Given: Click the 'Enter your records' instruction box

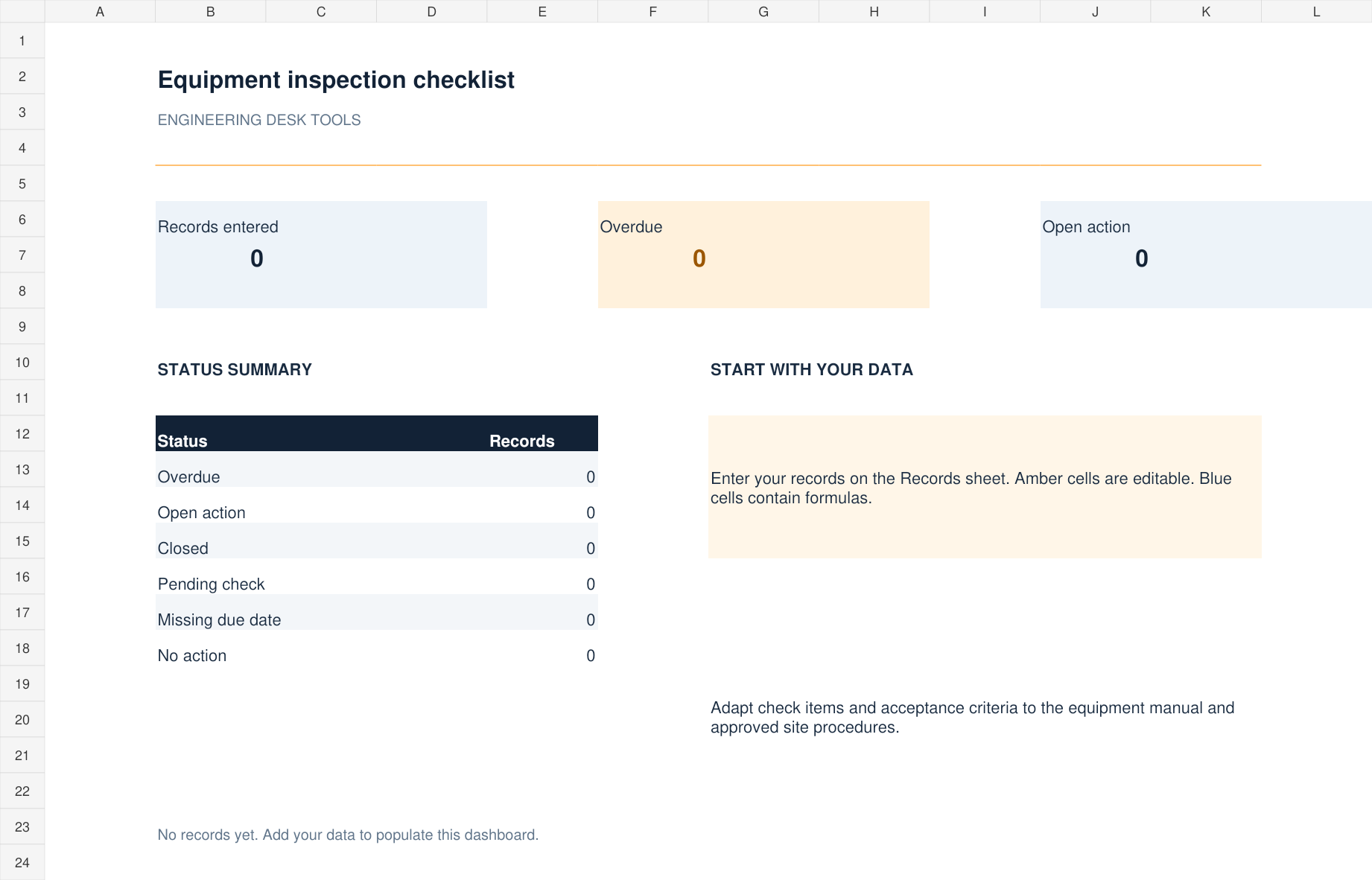Looking at the screenshot, I should point(985,487).
